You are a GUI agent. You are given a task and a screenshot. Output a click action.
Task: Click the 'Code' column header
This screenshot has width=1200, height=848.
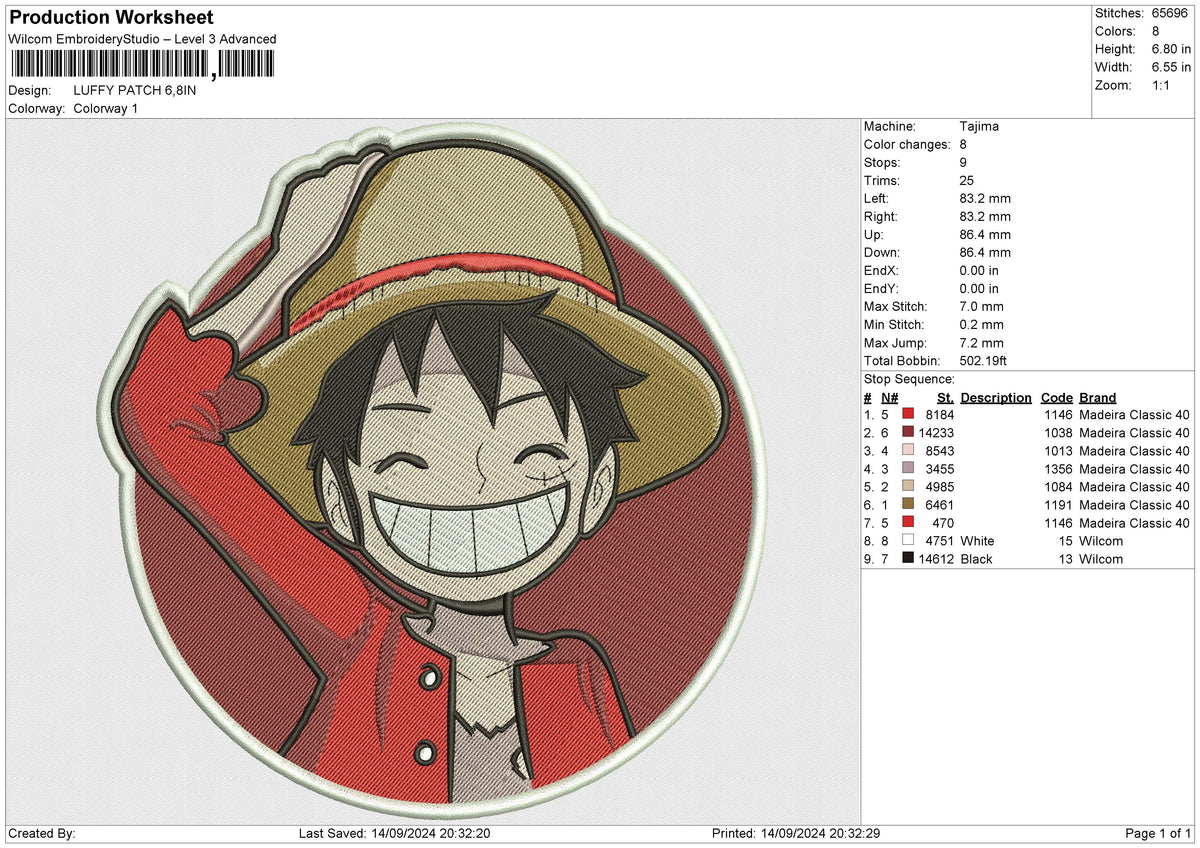(x=1057, y=397)
